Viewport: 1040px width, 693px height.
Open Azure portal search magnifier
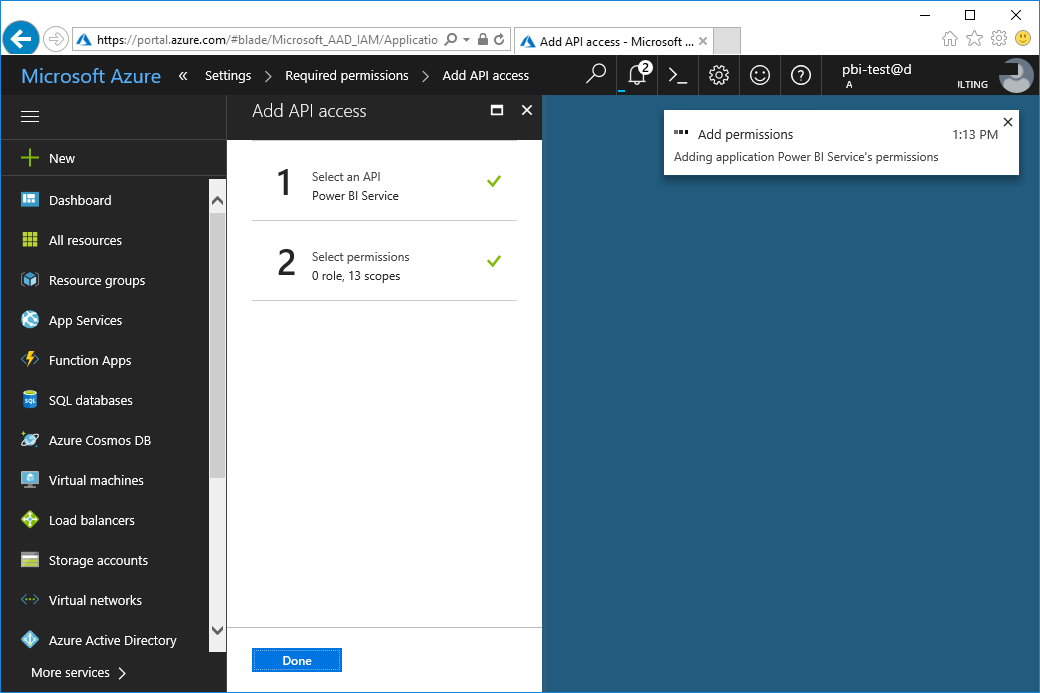coord(596,75)
